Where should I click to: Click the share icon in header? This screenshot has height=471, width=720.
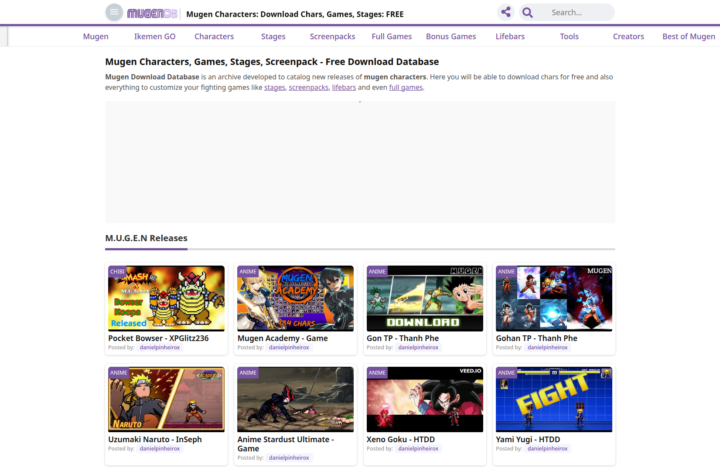coord(506,12)
